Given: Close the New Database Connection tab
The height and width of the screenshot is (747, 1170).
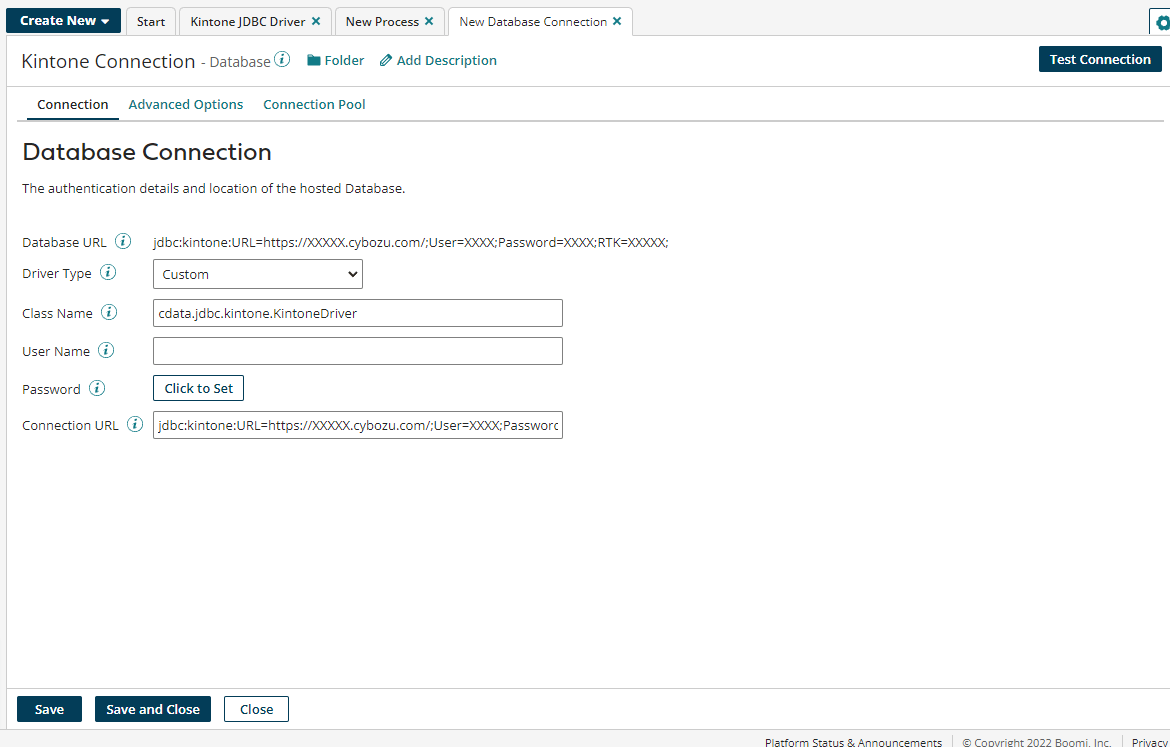Looking at the screenshot, I should [x=617, y=21].
